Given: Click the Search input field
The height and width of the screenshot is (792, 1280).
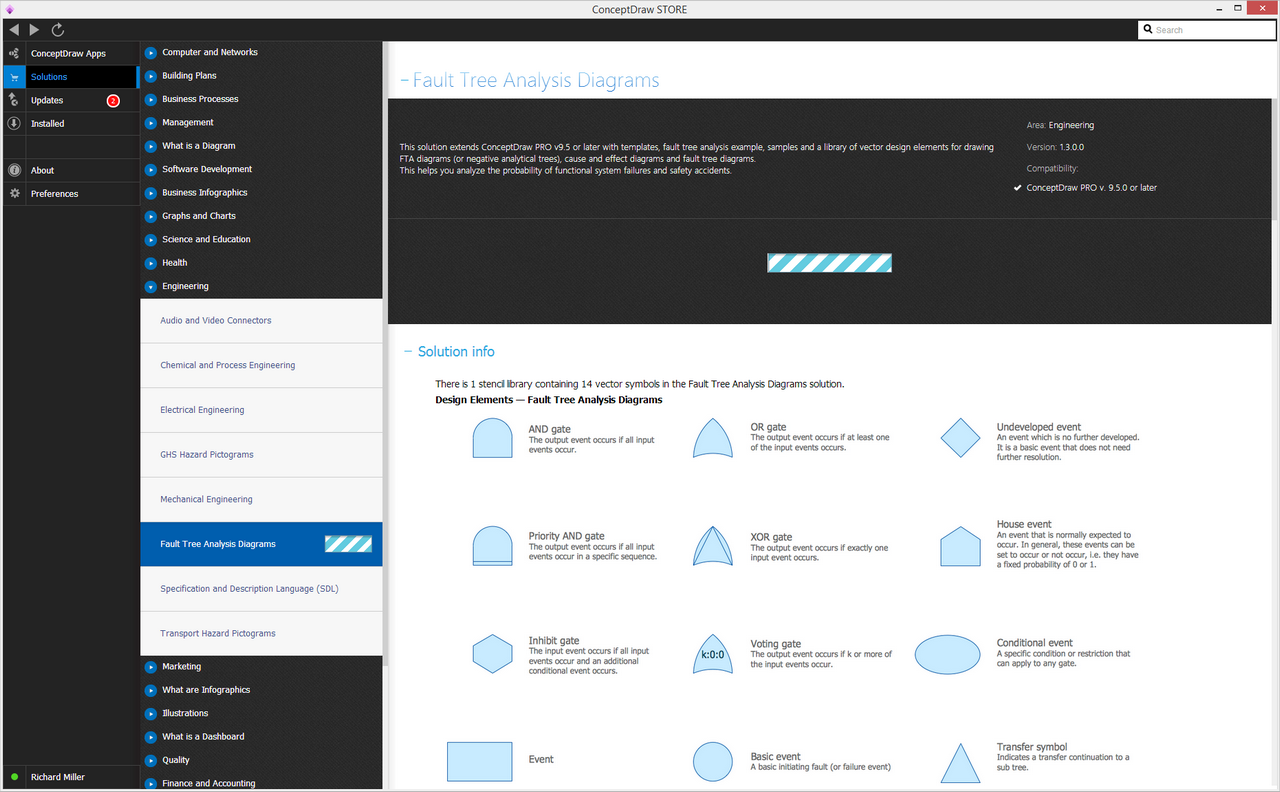Looking at the screenshot, I should pyautogui.click(x=1206, y=30).
